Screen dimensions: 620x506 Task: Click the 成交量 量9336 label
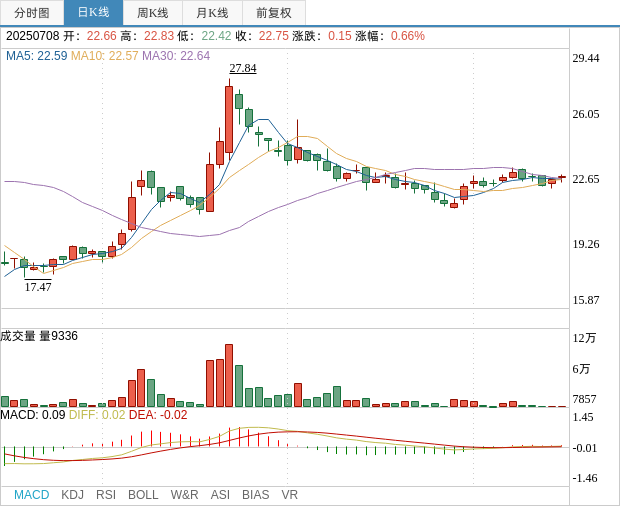click(x=39, y=336)
